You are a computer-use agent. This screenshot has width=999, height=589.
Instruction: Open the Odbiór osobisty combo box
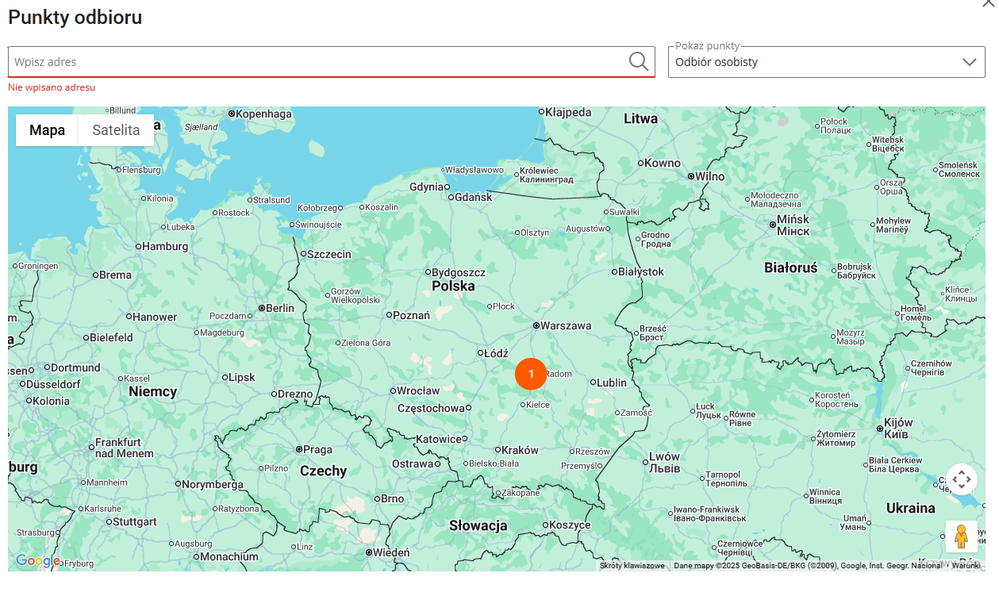tap(815, 62)
